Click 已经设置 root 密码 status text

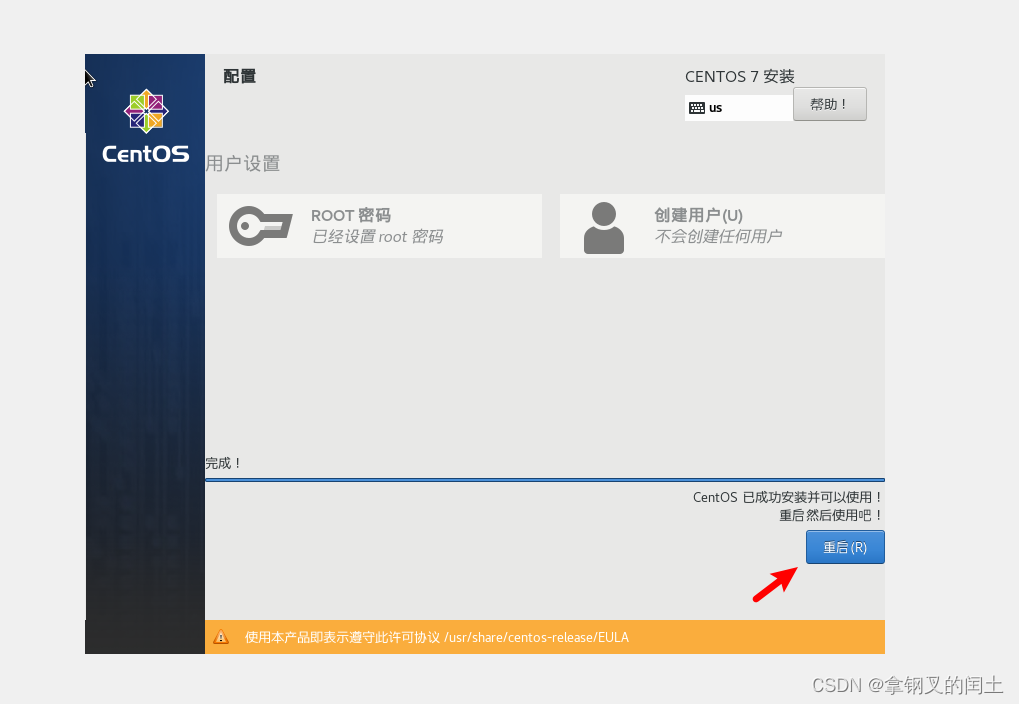(x=378, y=237)
